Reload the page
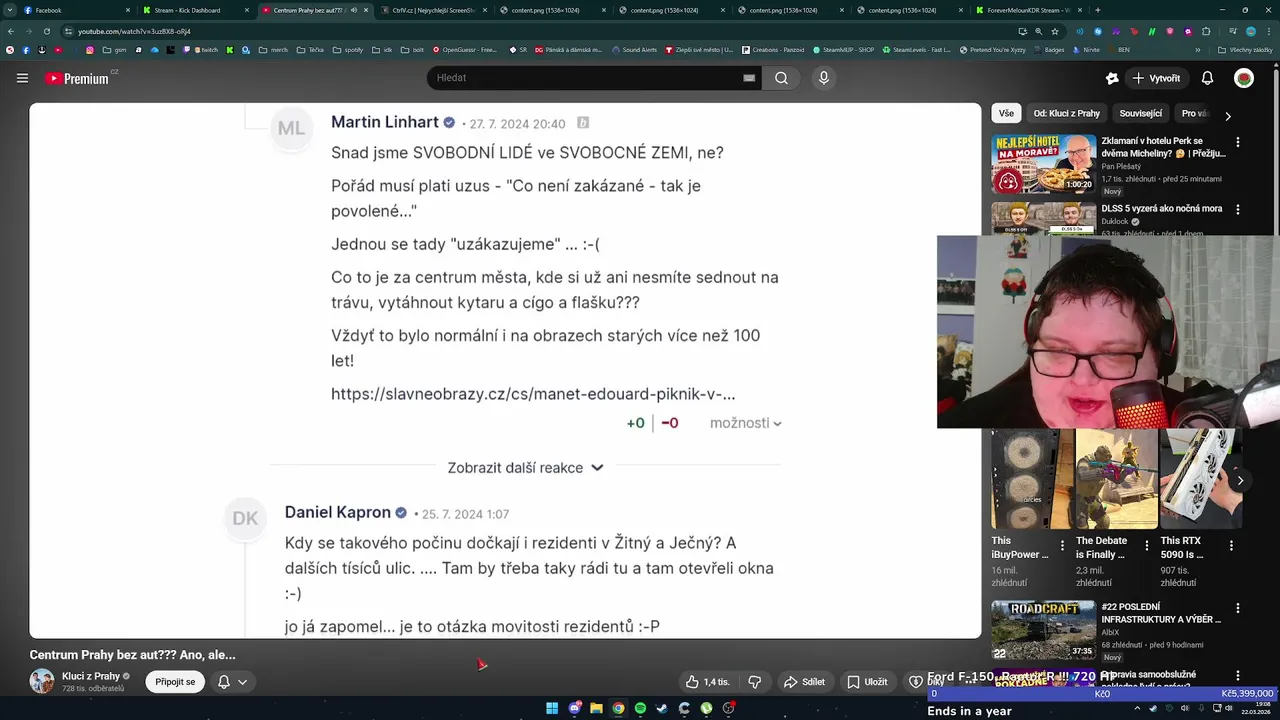The image size is (1280, 720). [47, 32]
